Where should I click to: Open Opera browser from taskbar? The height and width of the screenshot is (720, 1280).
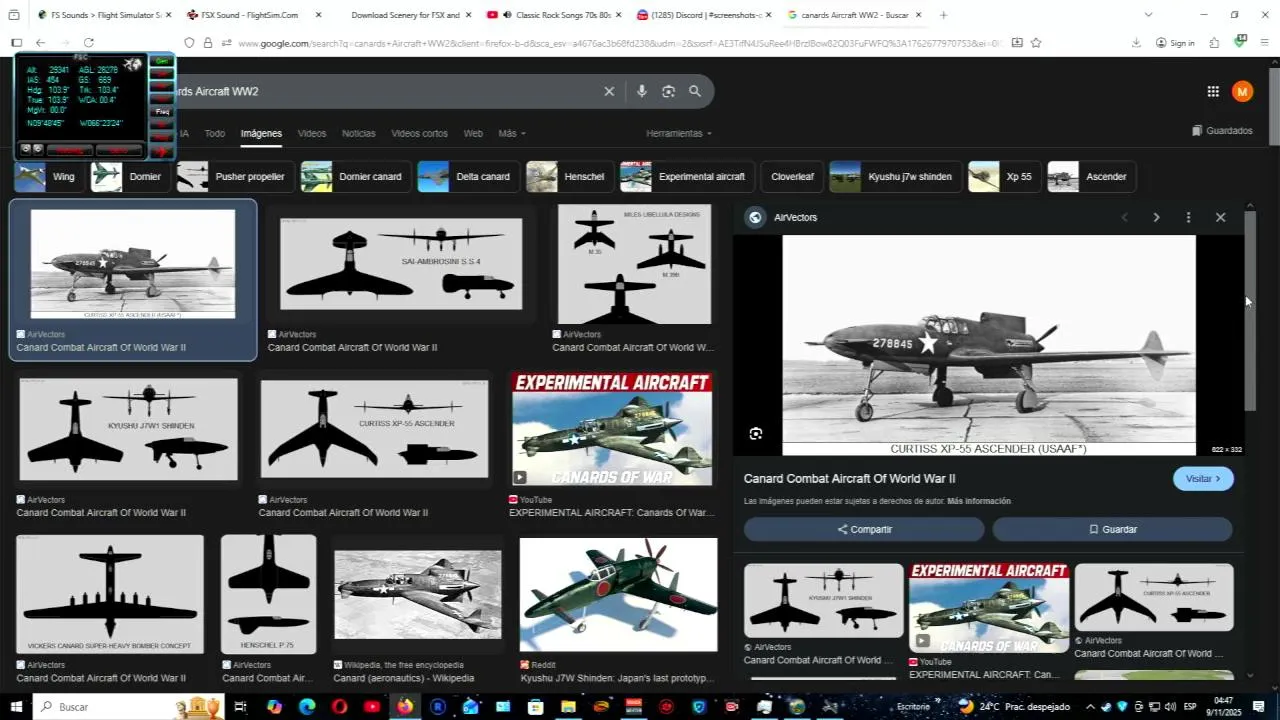[340, 707]
